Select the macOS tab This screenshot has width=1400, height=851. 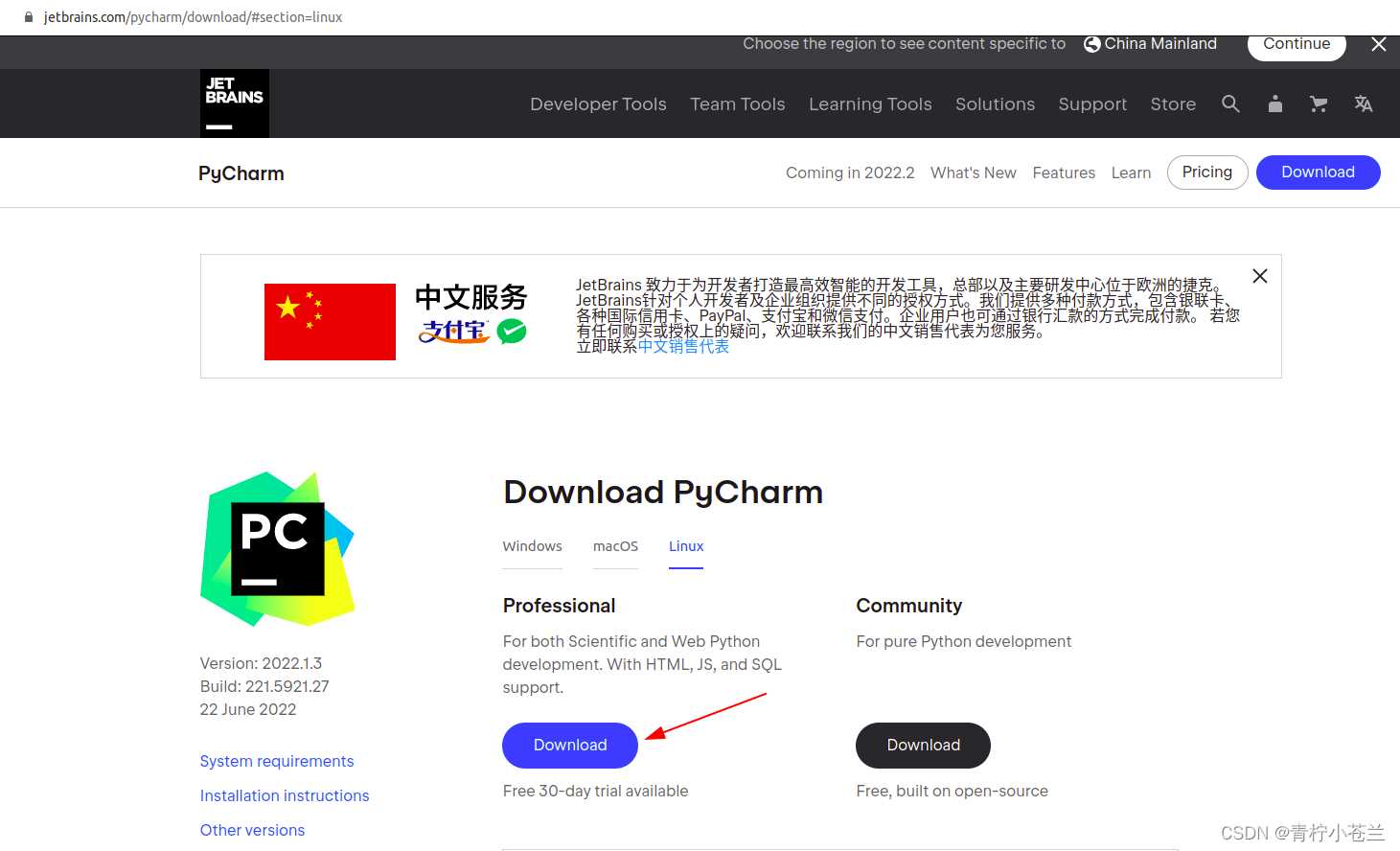(615, 546)
